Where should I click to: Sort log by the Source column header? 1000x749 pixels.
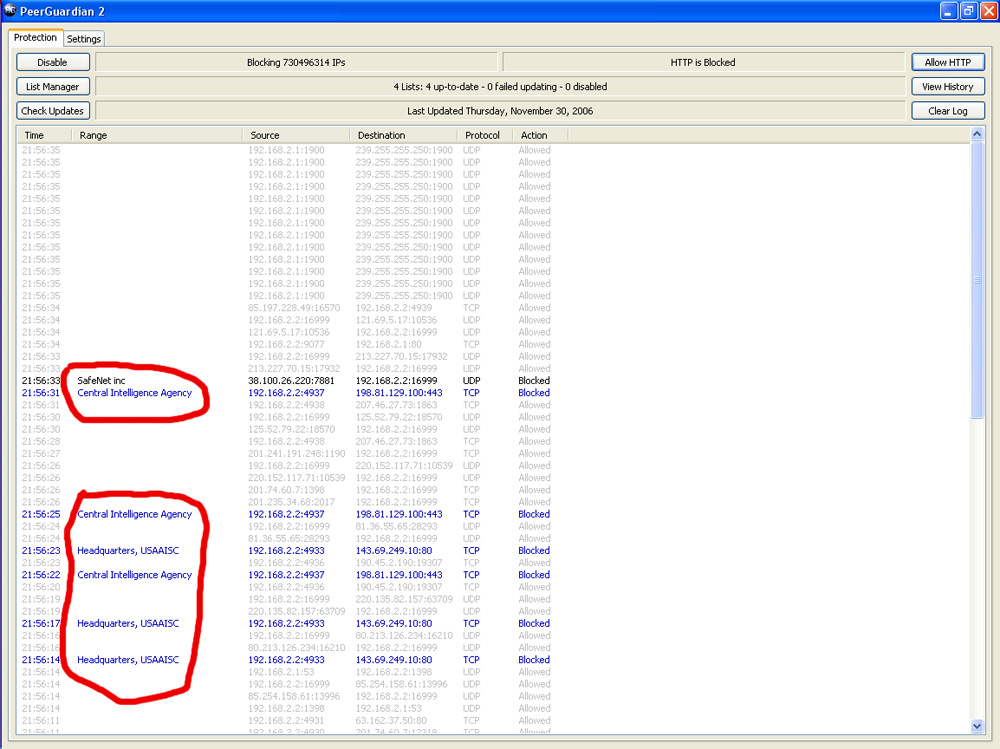tap(296, 135)
